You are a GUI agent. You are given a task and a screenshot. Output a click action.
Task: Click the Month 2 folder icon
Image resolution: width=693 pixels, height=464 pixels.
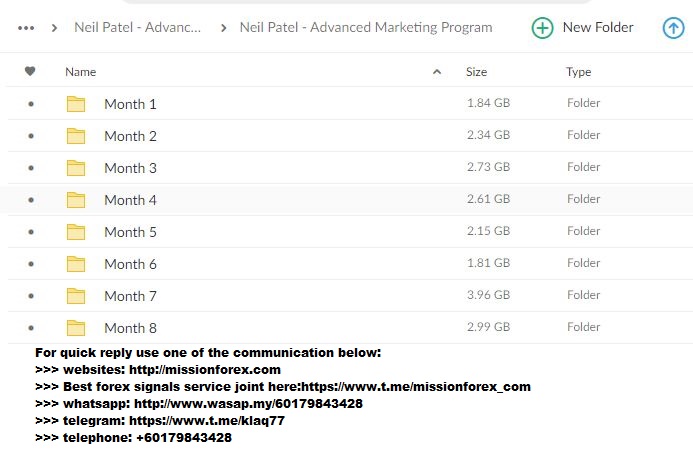pyautogui.click(x=76, y=136)
